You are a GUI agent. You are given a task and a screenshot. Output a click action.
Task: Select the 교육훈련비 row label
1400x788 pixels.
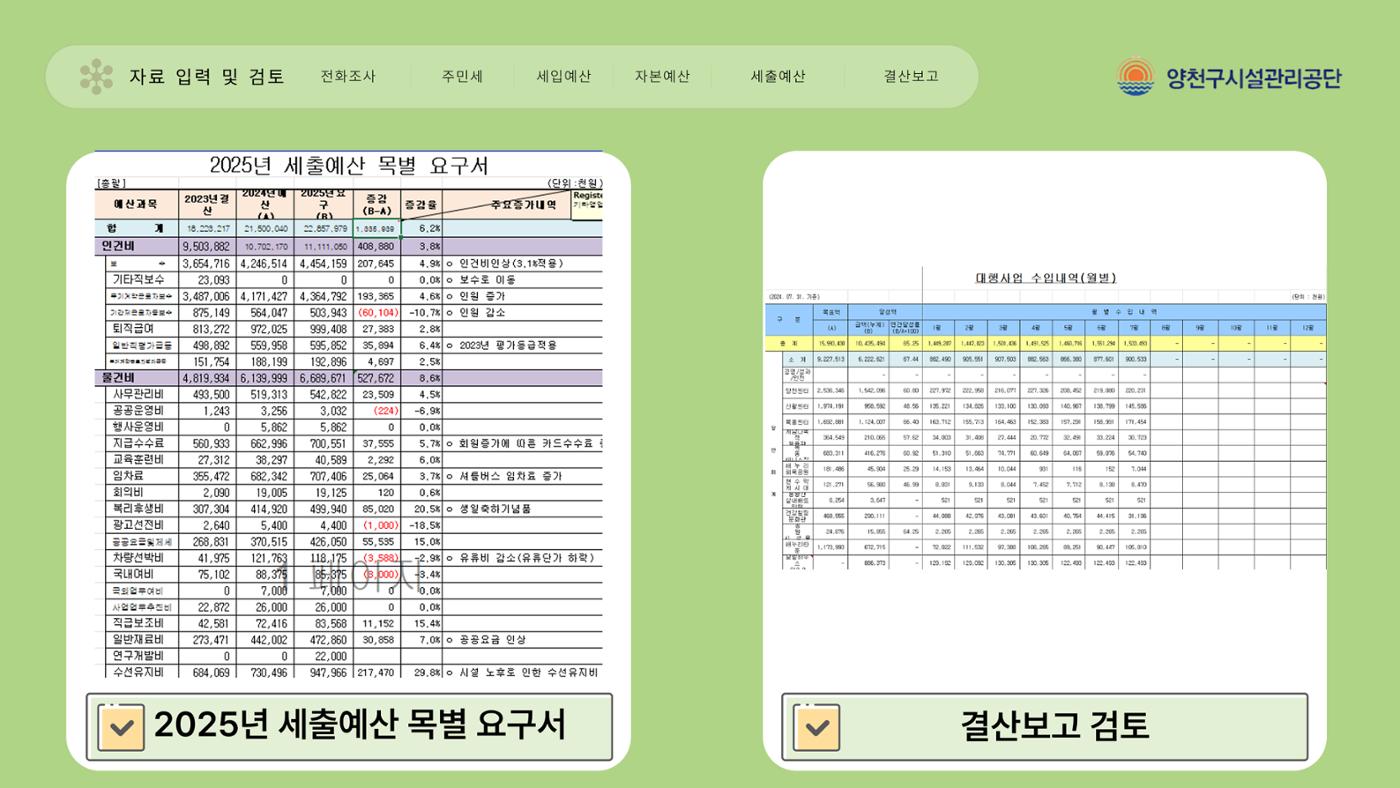point(140,459)
